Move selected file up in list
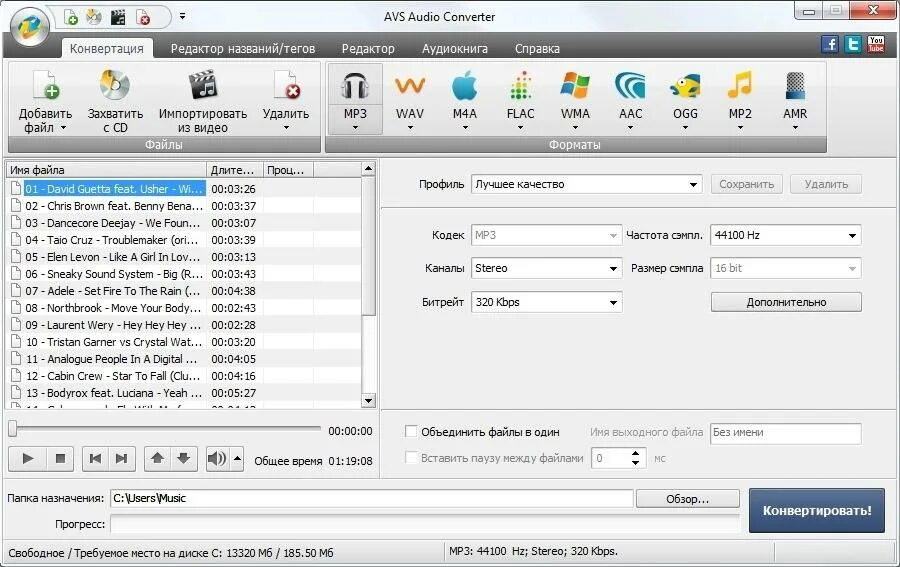 (x=157, y=458)
